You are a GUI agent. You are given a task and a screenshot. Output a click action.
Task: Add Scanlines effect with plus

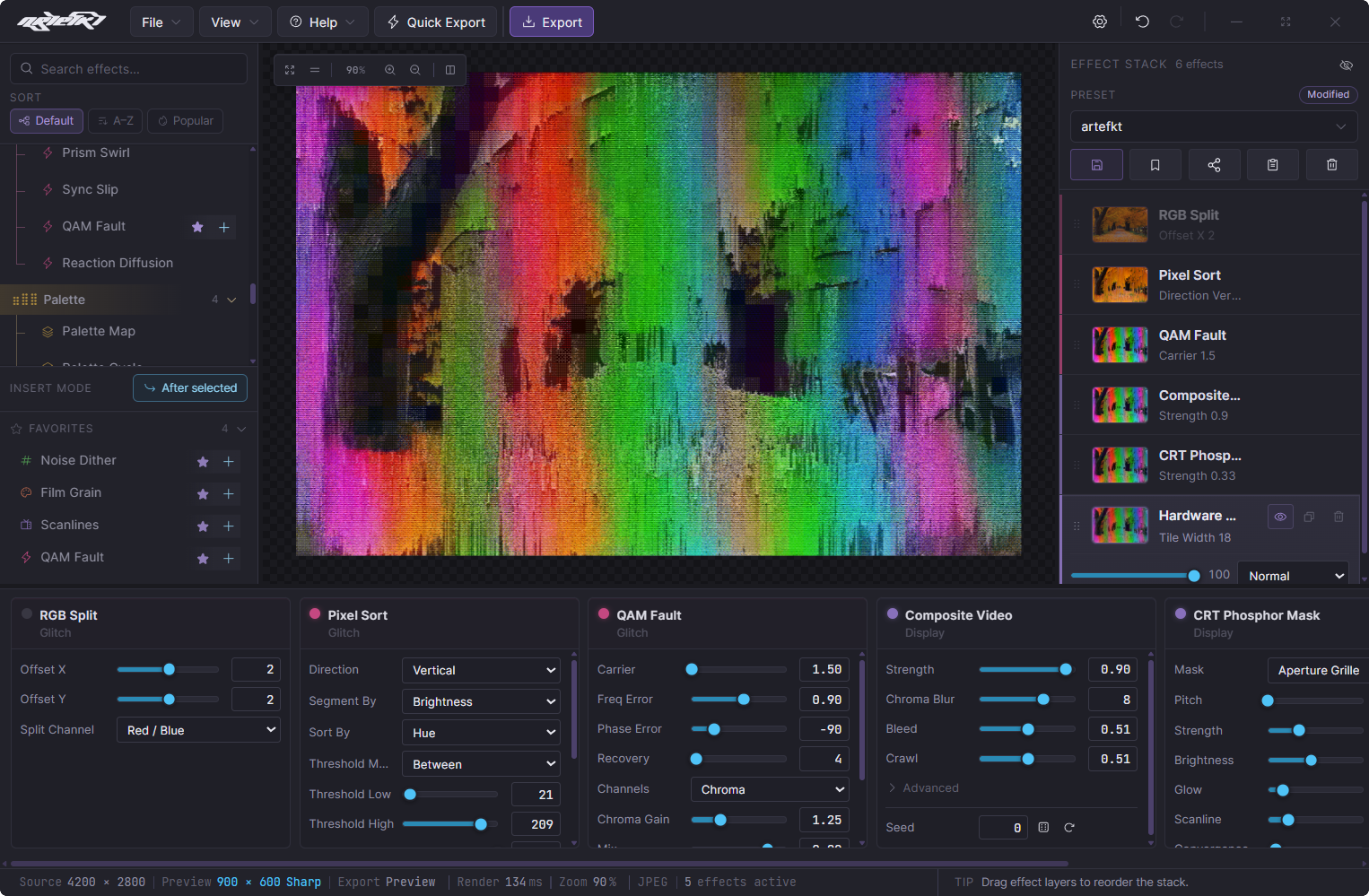229,526
